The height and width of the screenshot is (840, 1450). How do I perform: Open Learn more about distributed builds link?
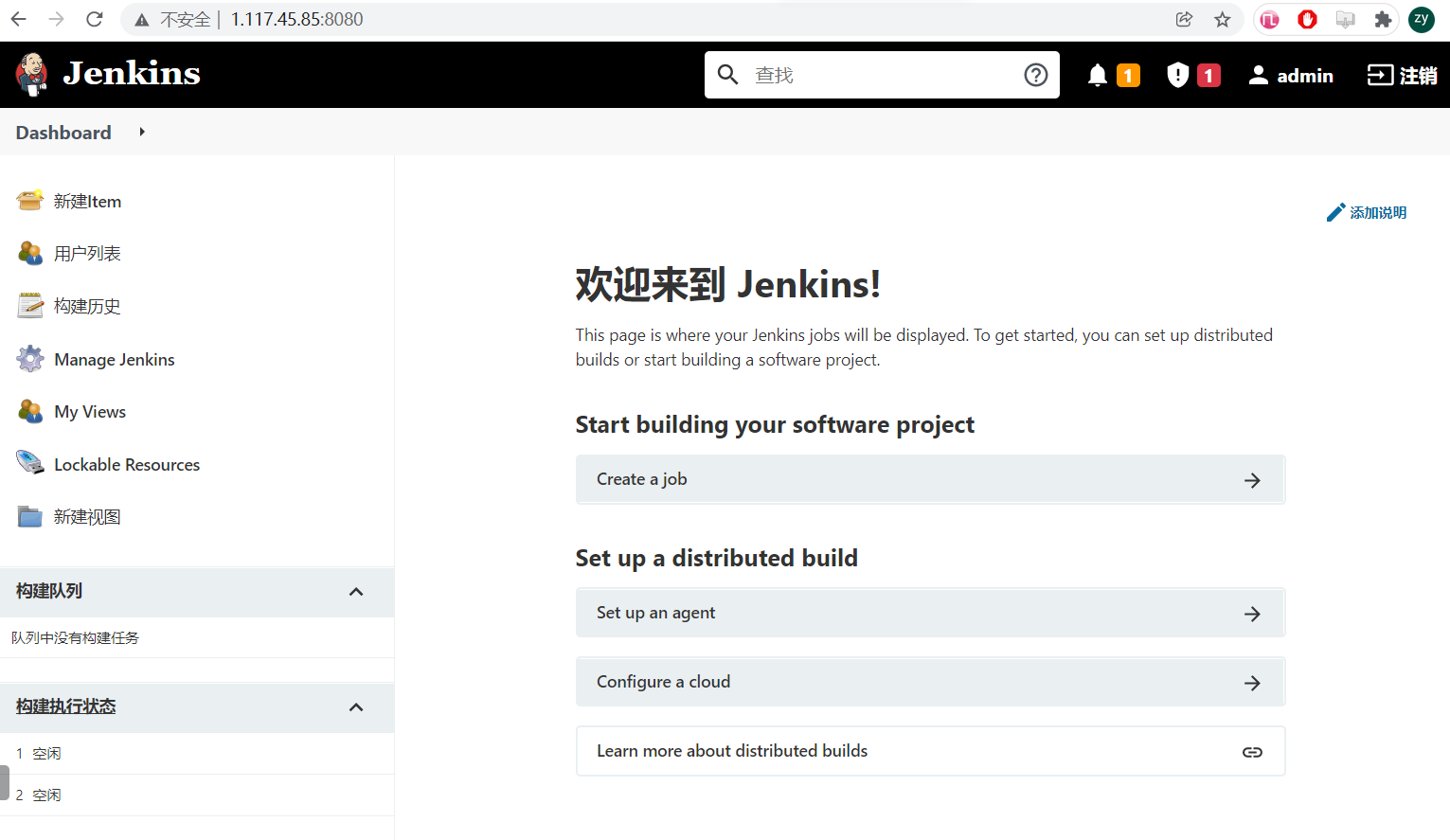929,751
